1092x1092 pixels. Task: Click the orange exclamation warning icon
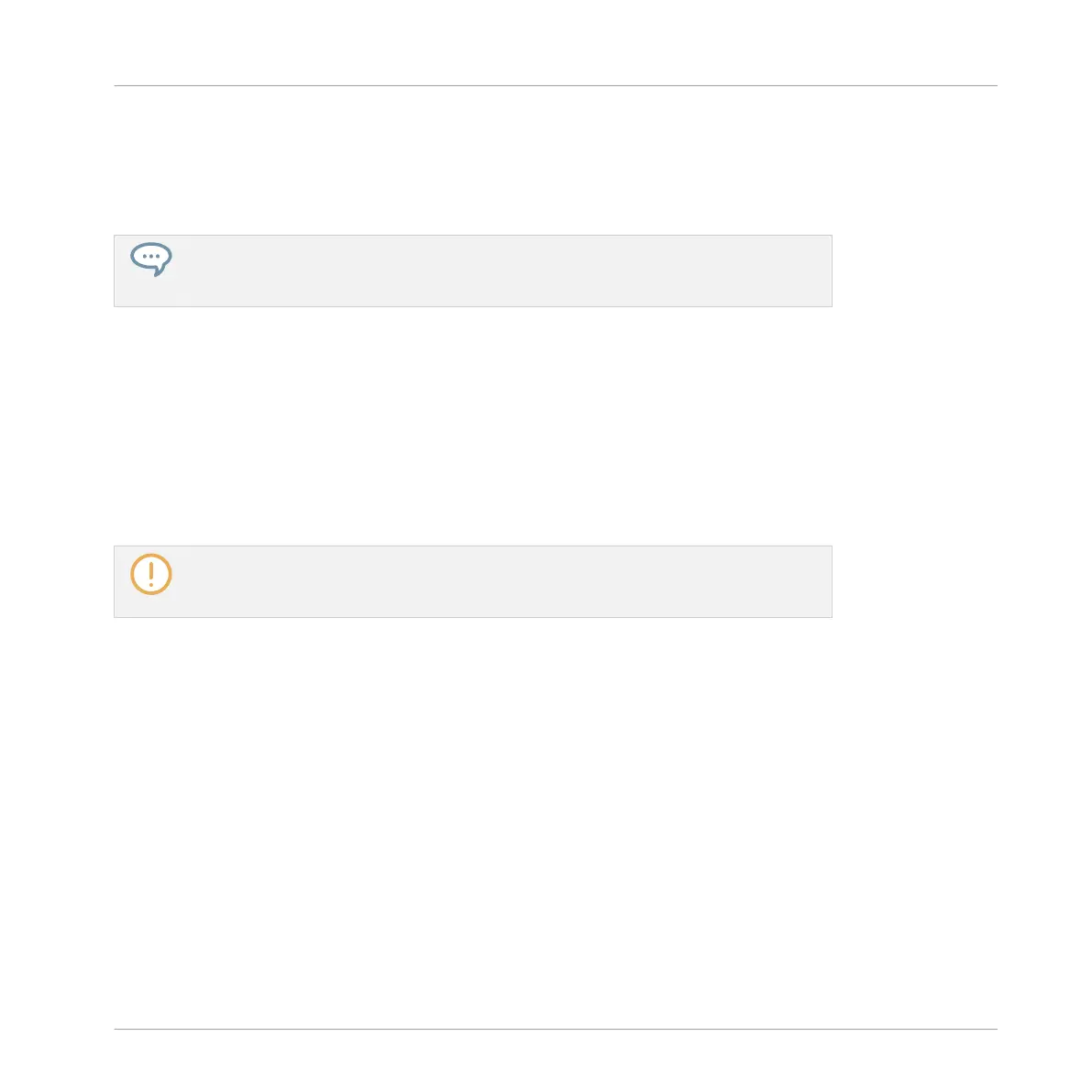[x=151, y=574]
